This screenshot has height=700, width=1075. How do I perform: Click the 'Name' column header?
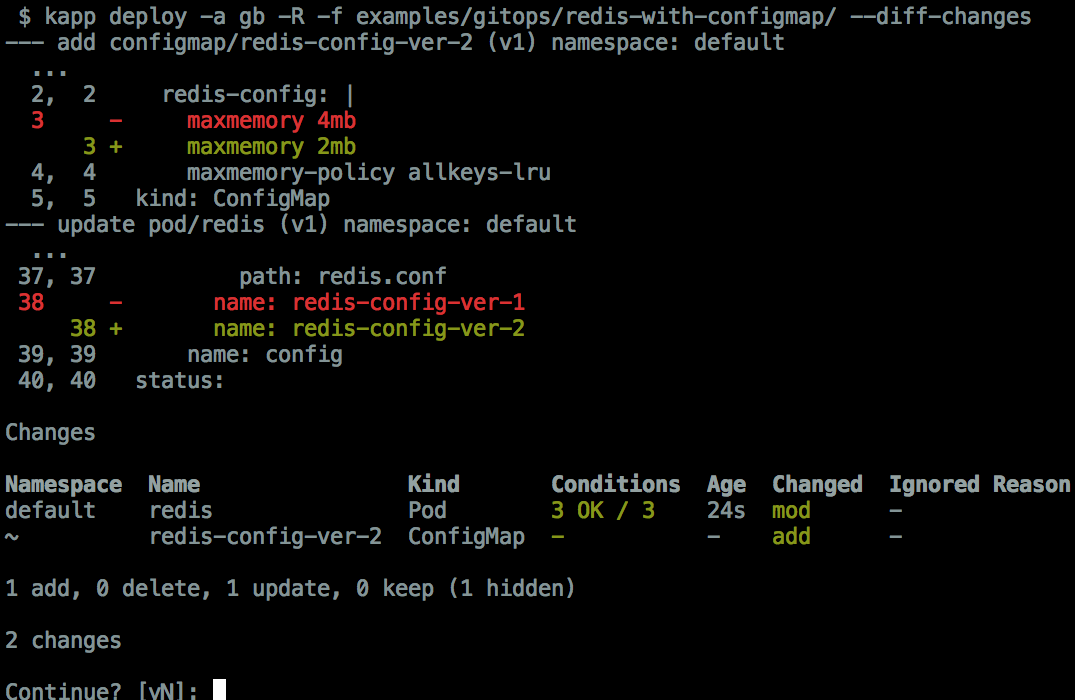[x=174, y=485]
